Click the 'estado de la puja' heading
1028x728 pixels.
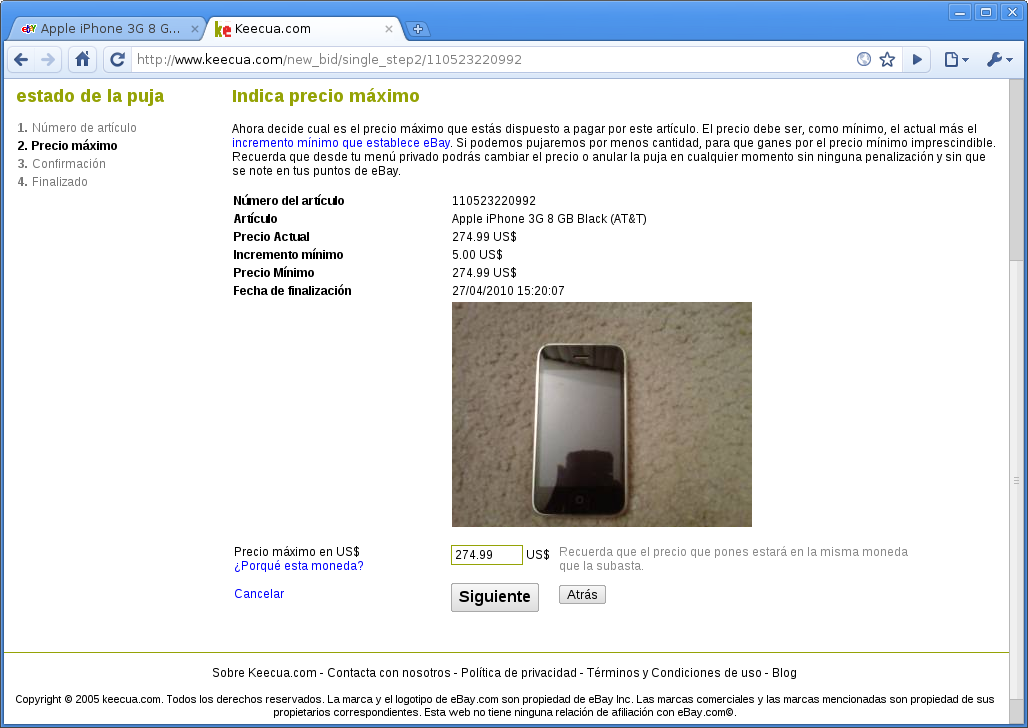[90, 96]
